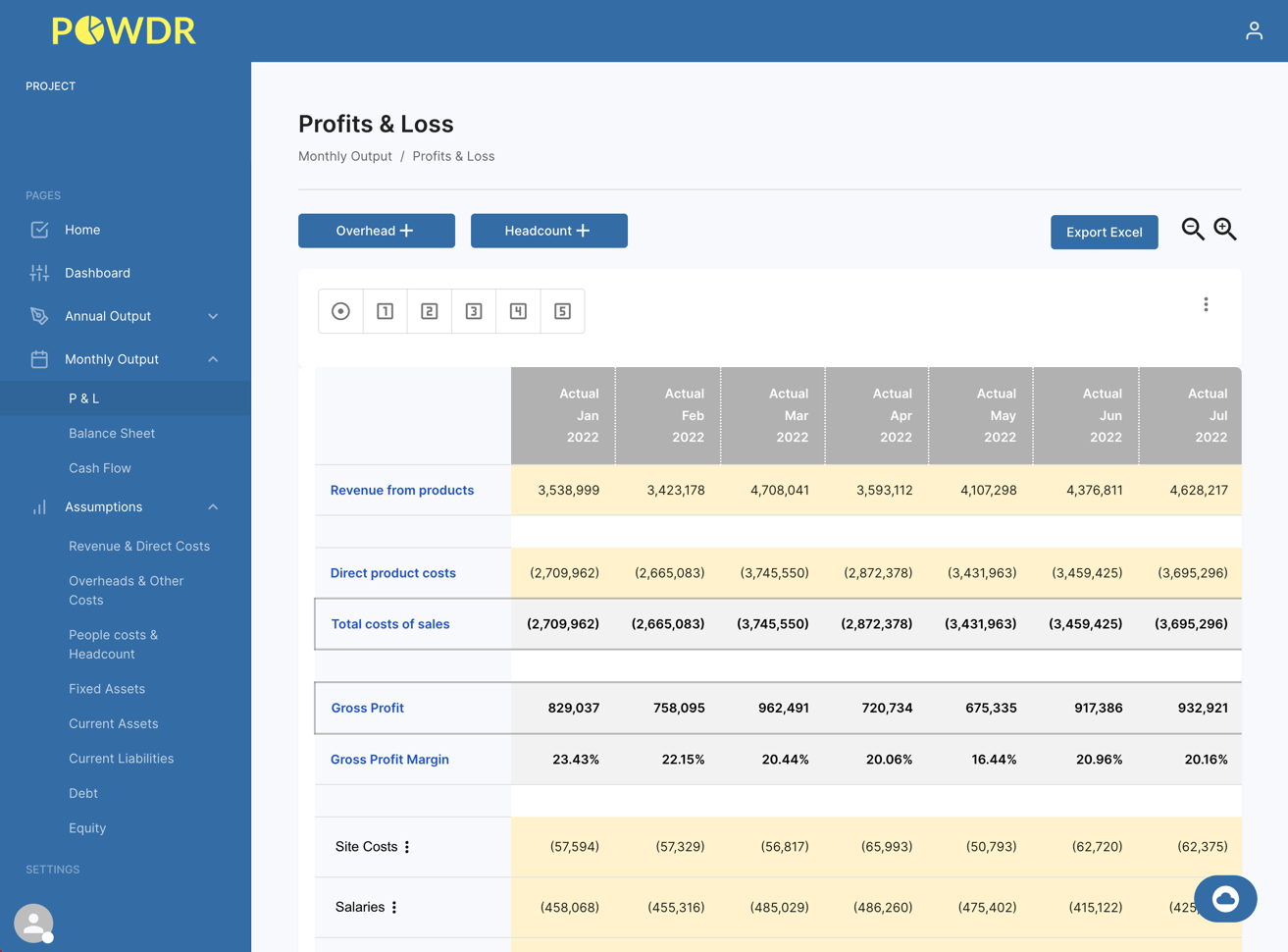Expand the Annual Output section
Viewport: 1288px width, 952px height.
[x=214, y=316]
